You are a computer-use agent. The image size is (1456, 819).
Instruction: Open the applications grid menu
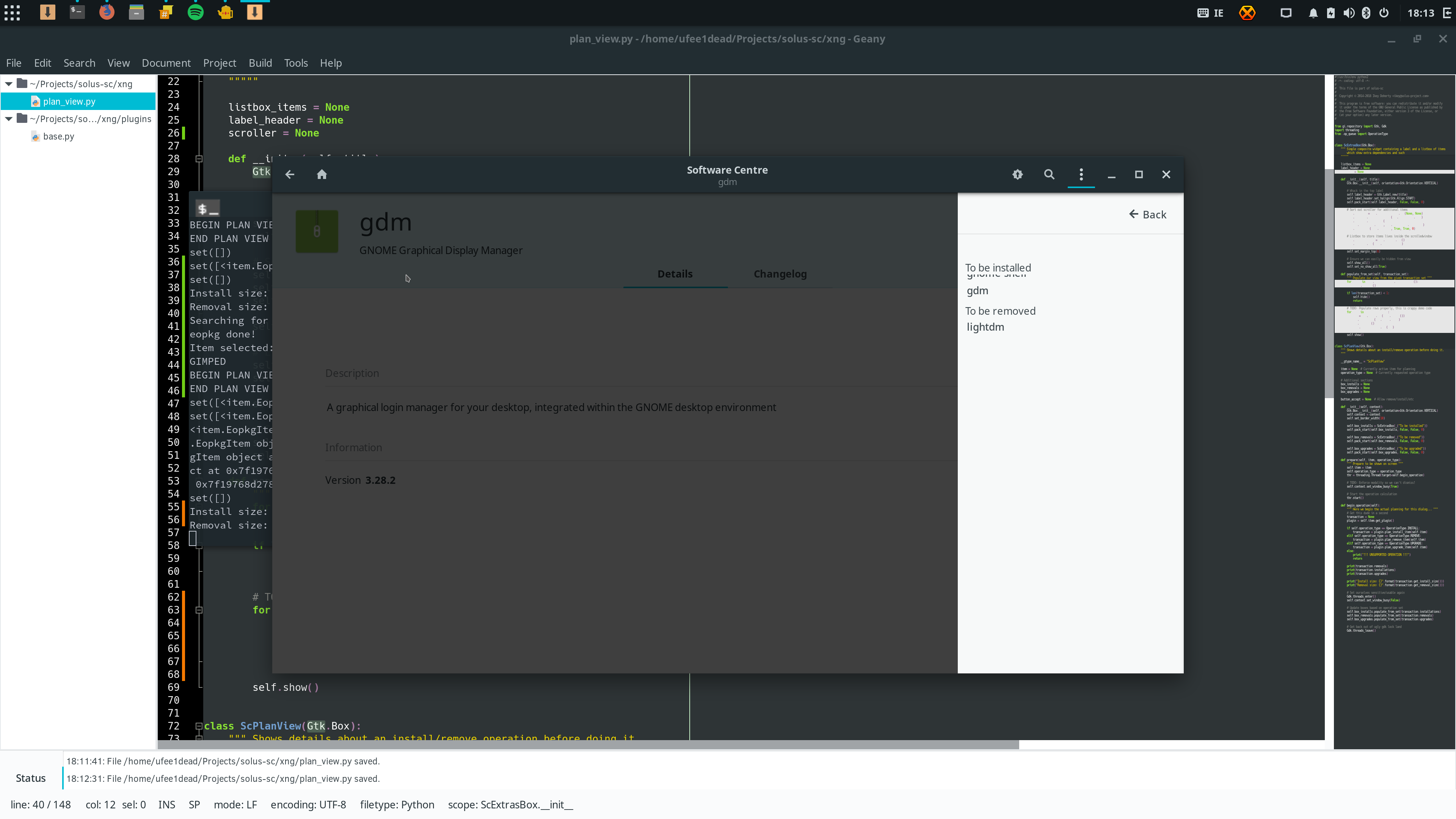(12, 13)
